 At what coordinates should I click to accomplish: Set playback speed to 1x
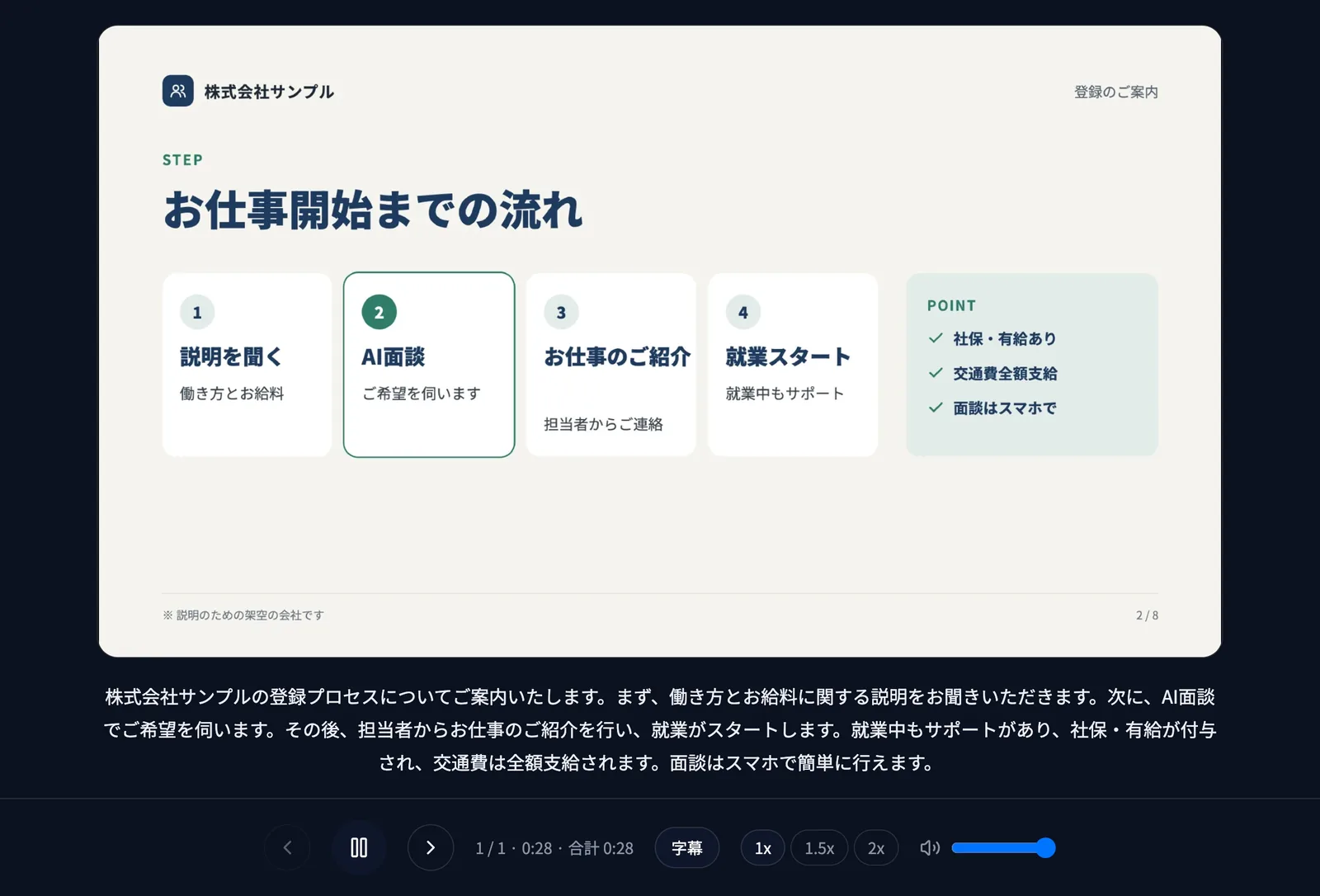(763, 847)
